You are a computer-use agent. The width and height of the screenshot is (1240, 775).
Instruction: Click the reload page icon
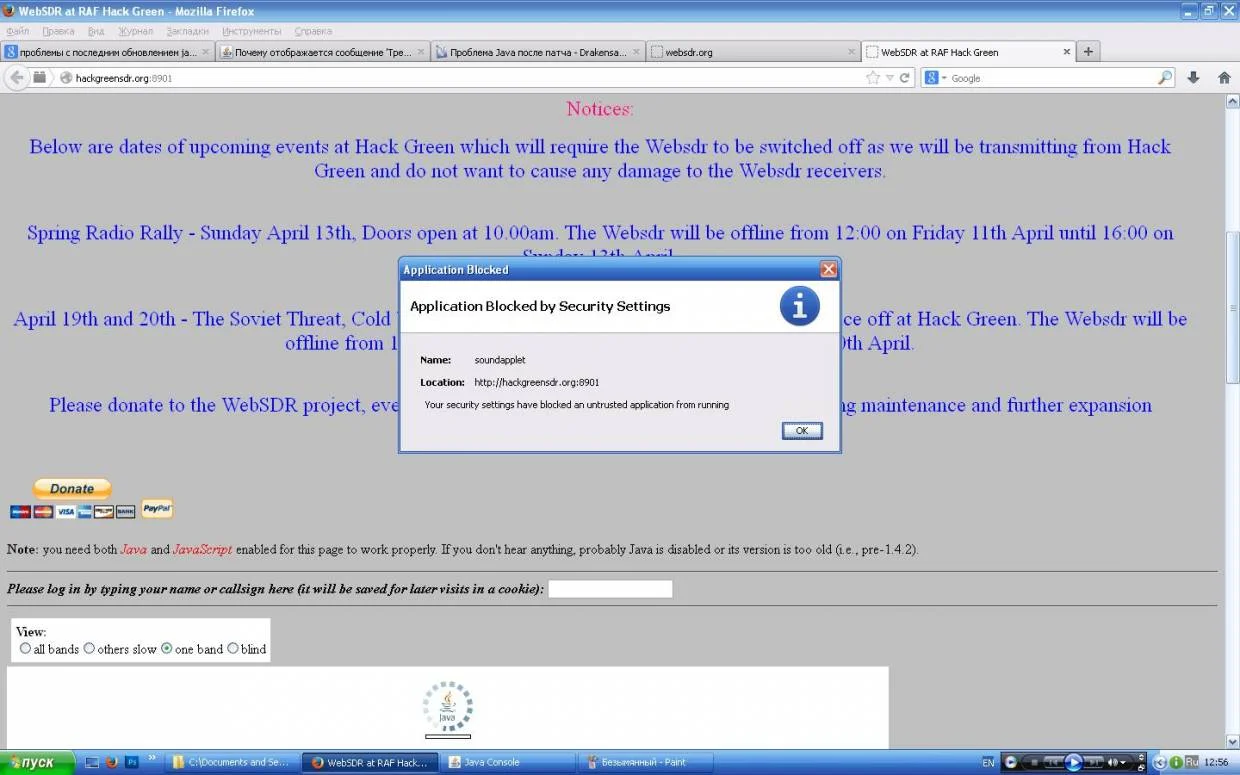(905, 77)
